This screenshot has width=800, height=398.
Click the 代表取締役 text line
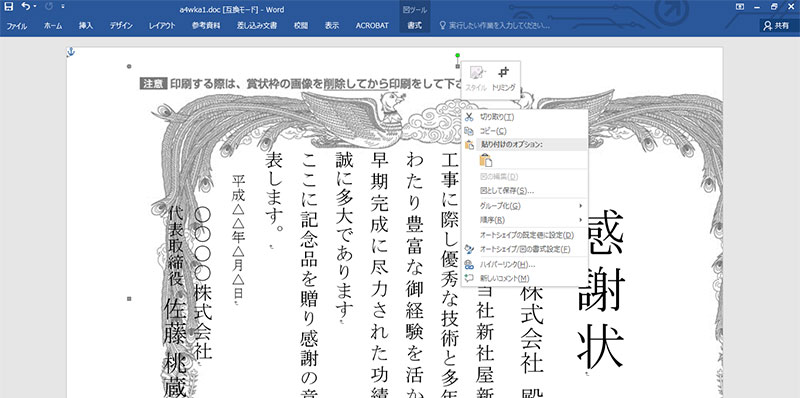click(x=175, y=246)
